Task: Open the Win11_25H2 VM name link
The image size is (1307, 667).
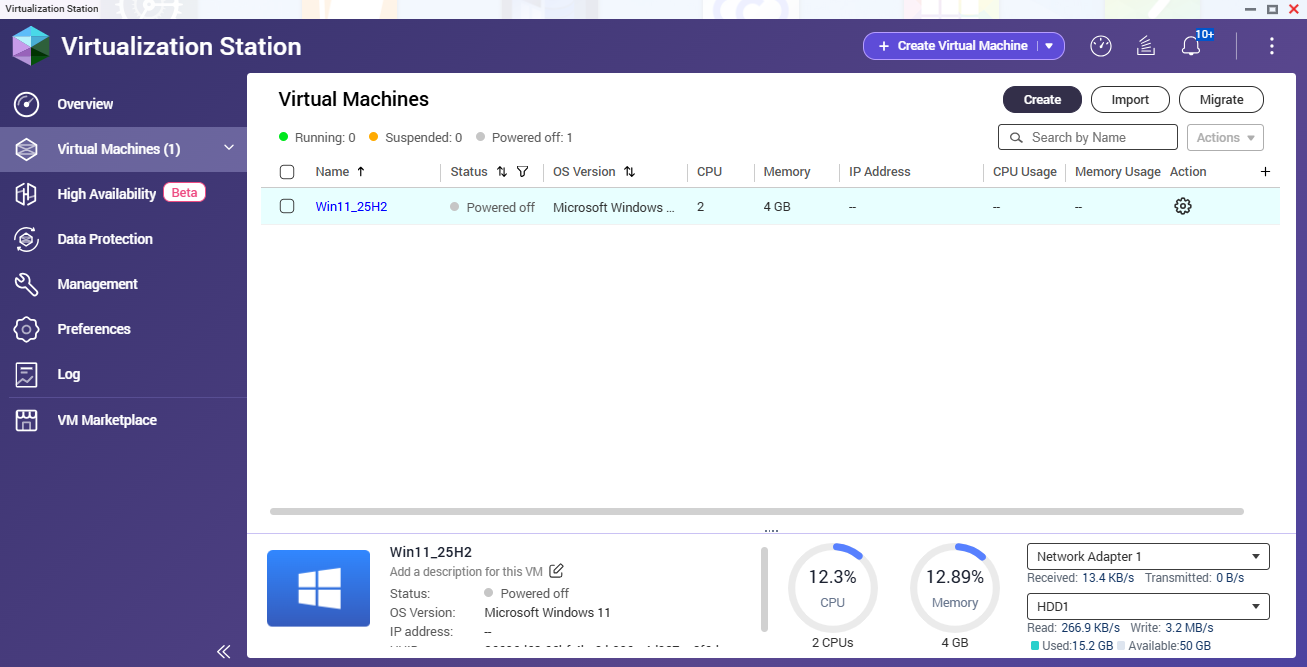Action: click(x=351, y=207)
